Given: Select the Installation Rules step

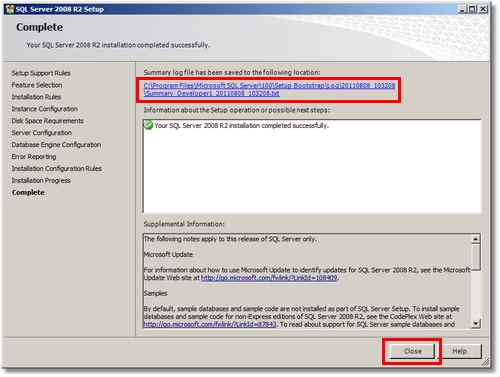Looking at the screenshot, I should click(x=36, y=97).
